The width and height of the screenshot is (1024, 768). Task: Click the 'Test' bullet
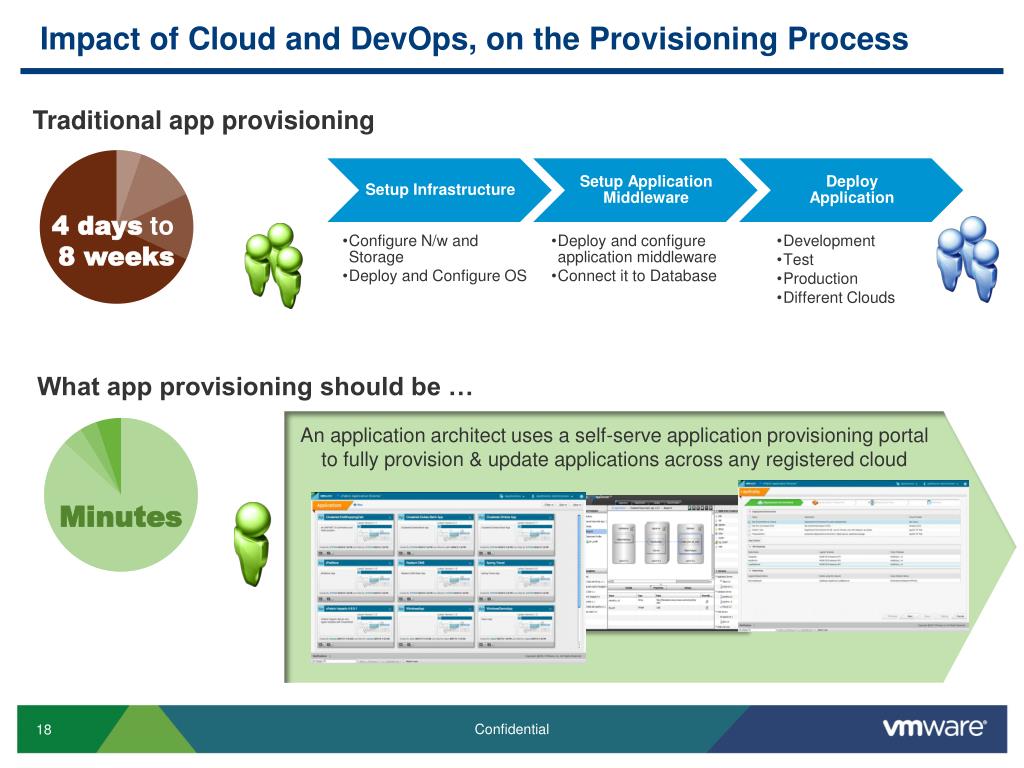(795, 260)
